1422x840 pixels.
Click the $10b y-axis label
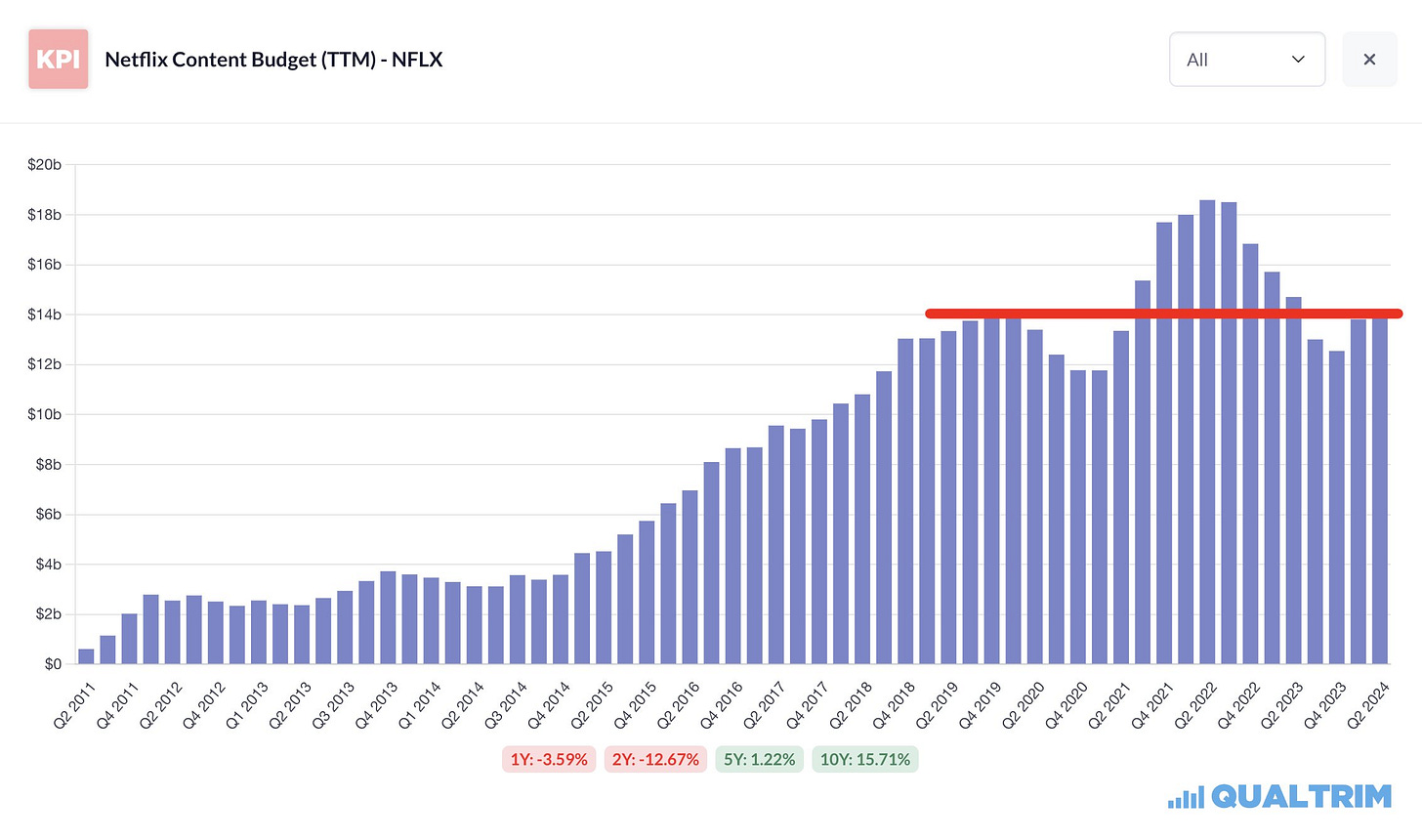click(44, 414)
